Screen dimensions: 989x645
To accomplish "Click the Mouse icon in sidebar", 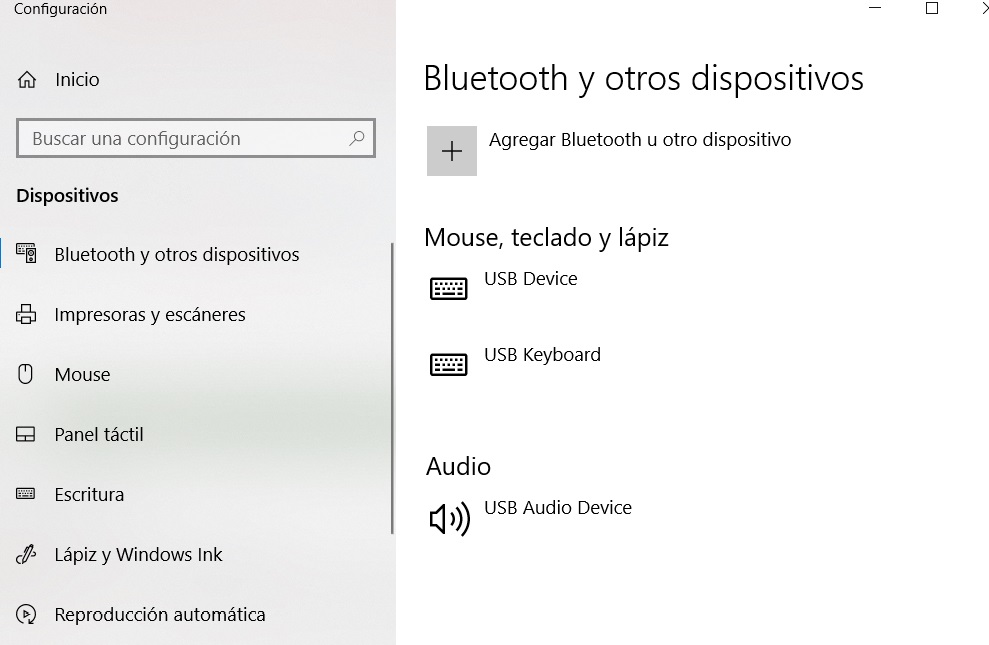I will click(26, 375).
